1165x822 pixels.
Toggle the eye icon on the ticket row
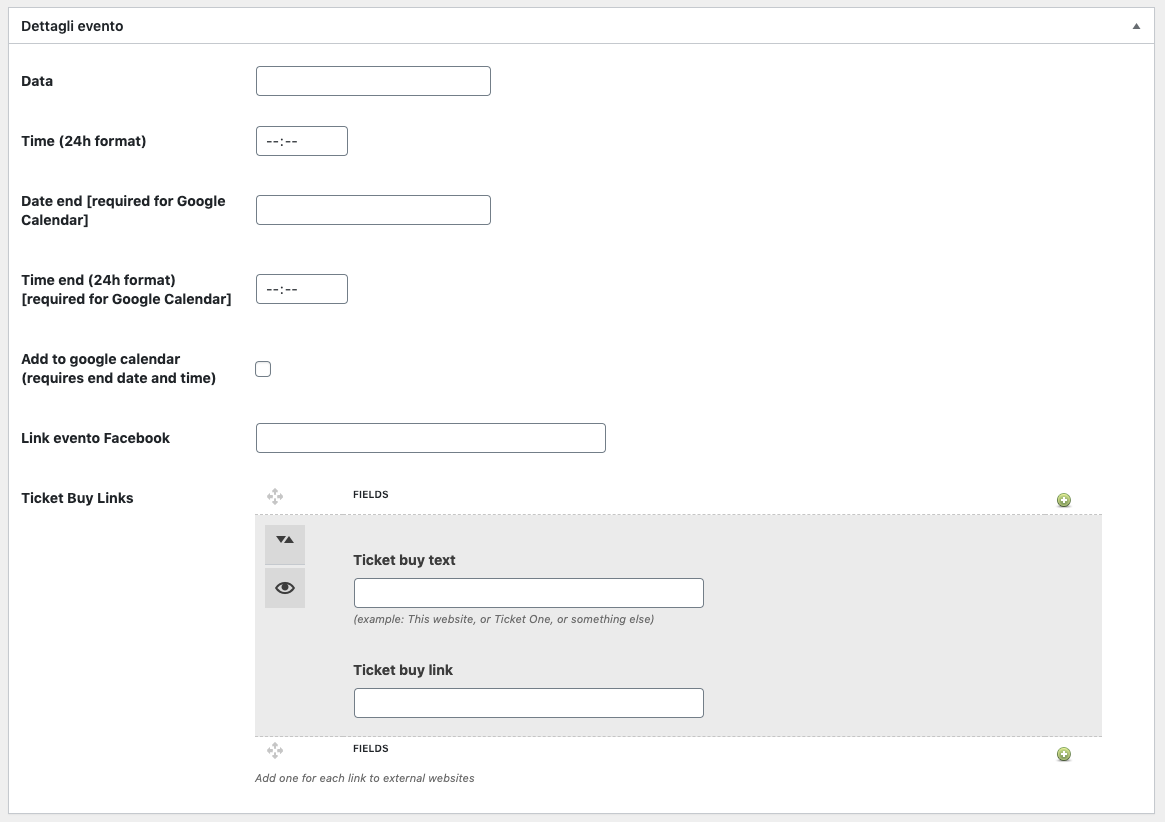click(285, 588)
